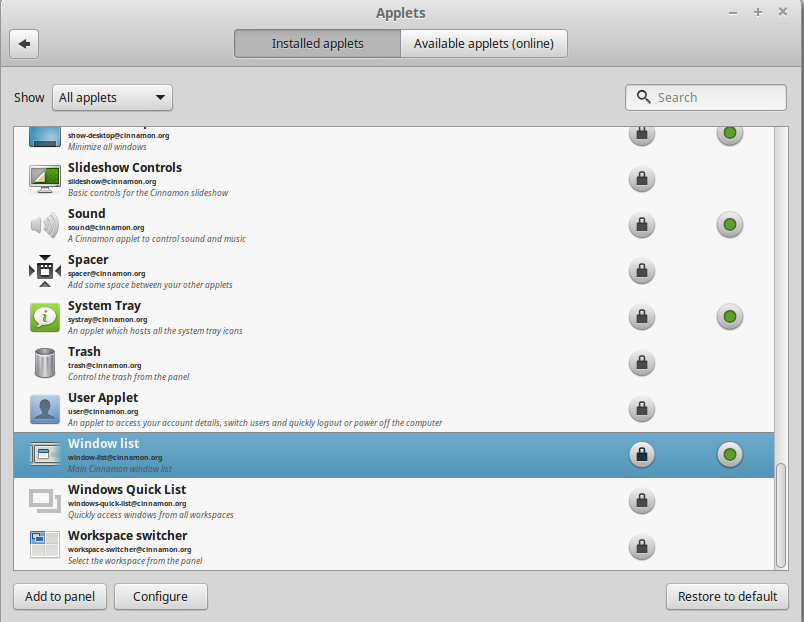Click the lock icon for Slideshow Controls

click(641, 179)
